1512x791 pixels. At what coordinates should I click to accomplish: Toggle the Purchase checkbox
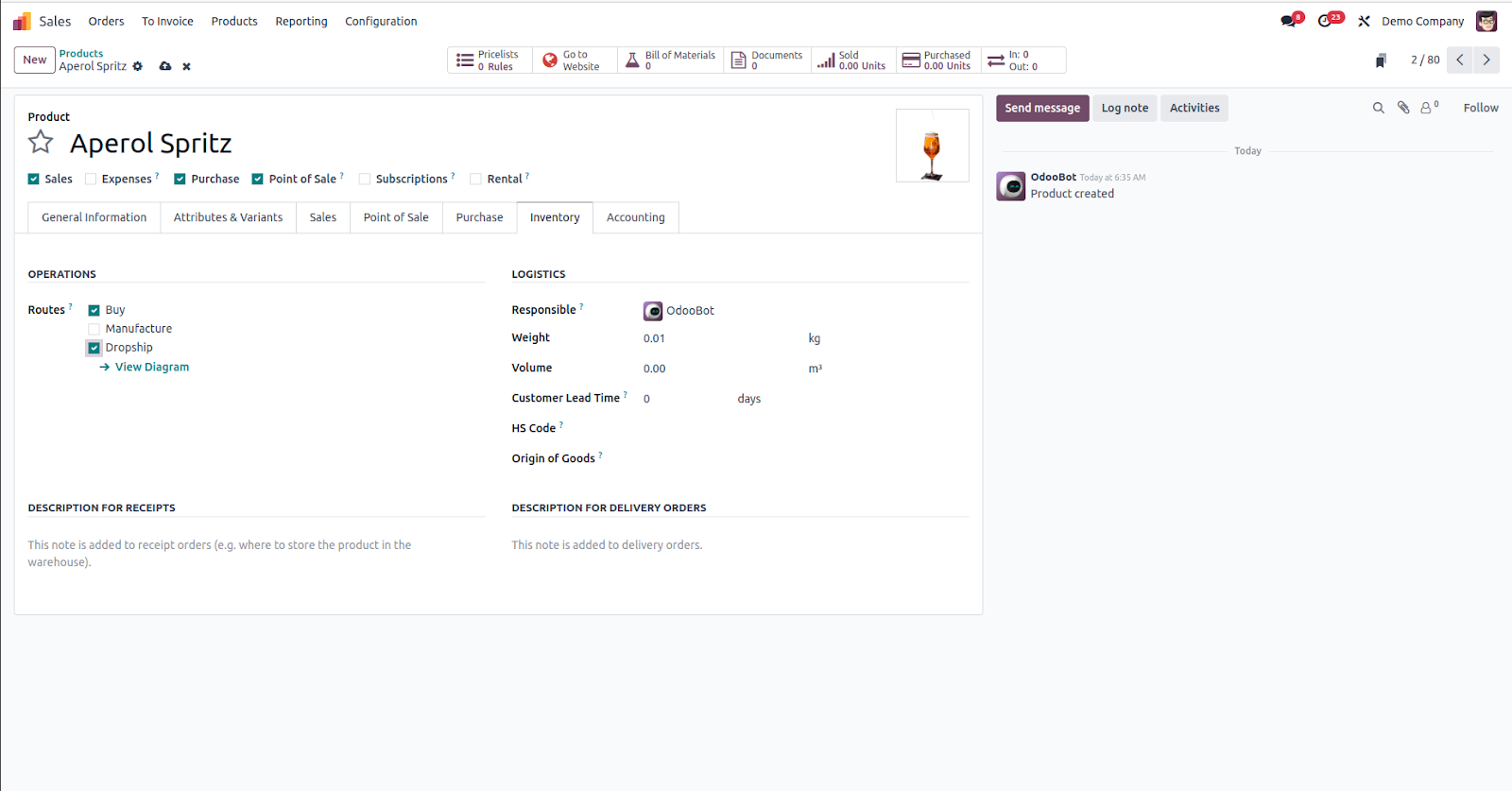180,179
